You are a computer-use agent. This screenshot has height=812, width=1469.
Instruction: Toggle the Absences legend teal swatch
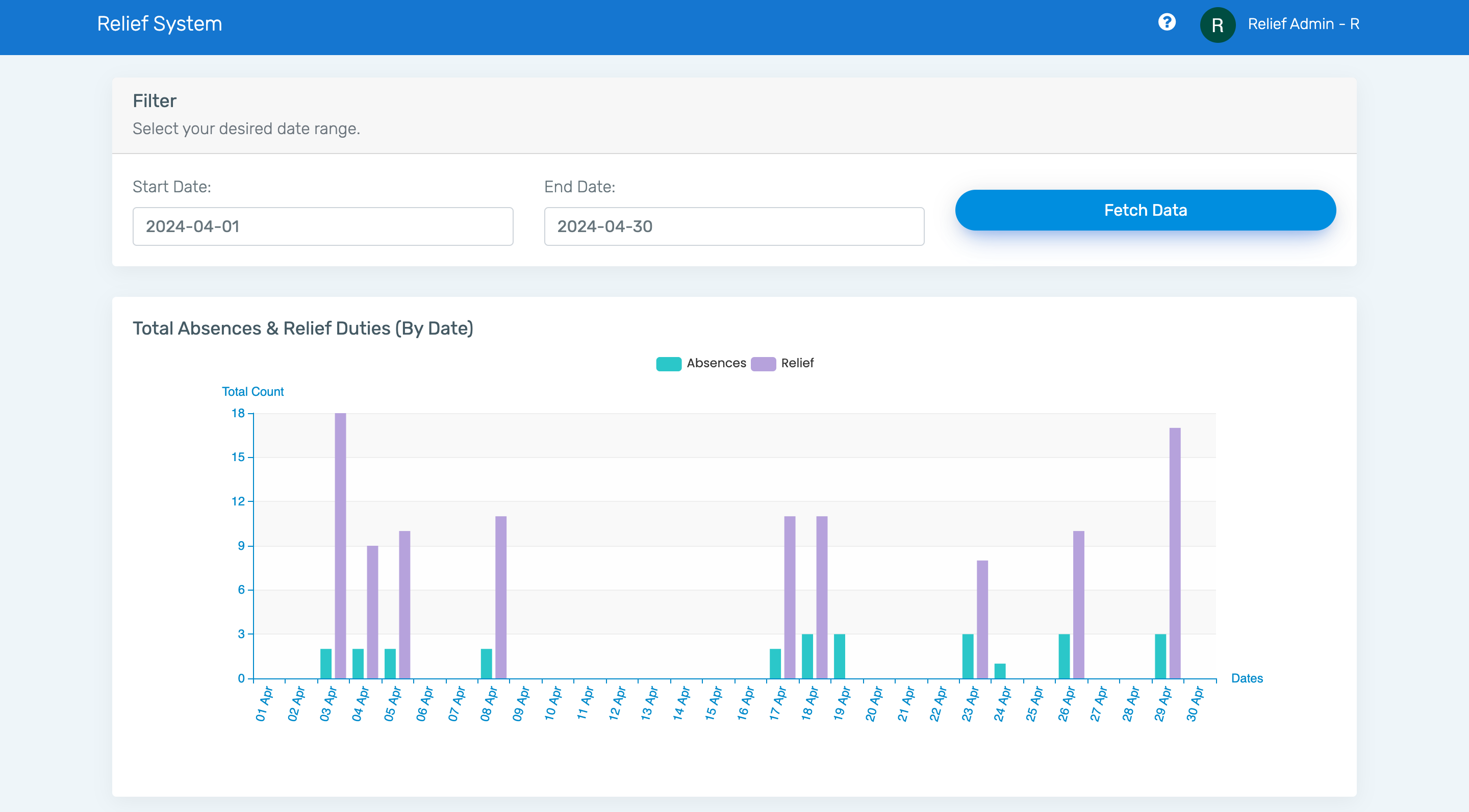[668, 363]
